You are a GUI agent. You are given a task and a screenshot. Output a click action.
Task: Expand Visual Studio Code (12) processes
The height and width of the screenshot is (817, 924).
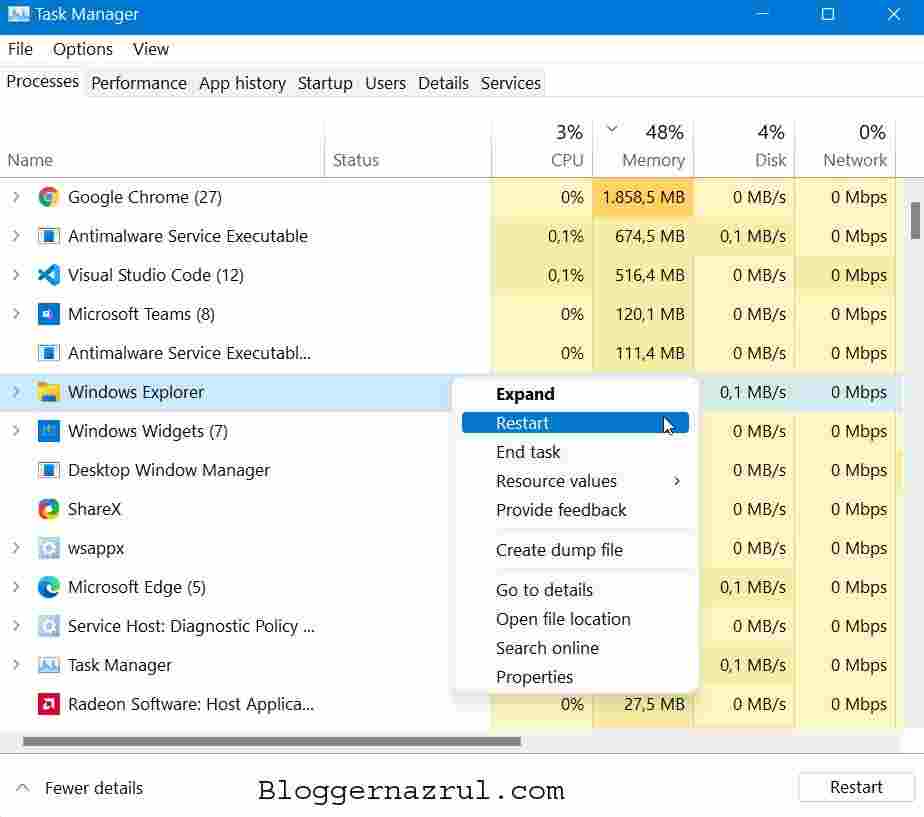click(x=16, y=275)
